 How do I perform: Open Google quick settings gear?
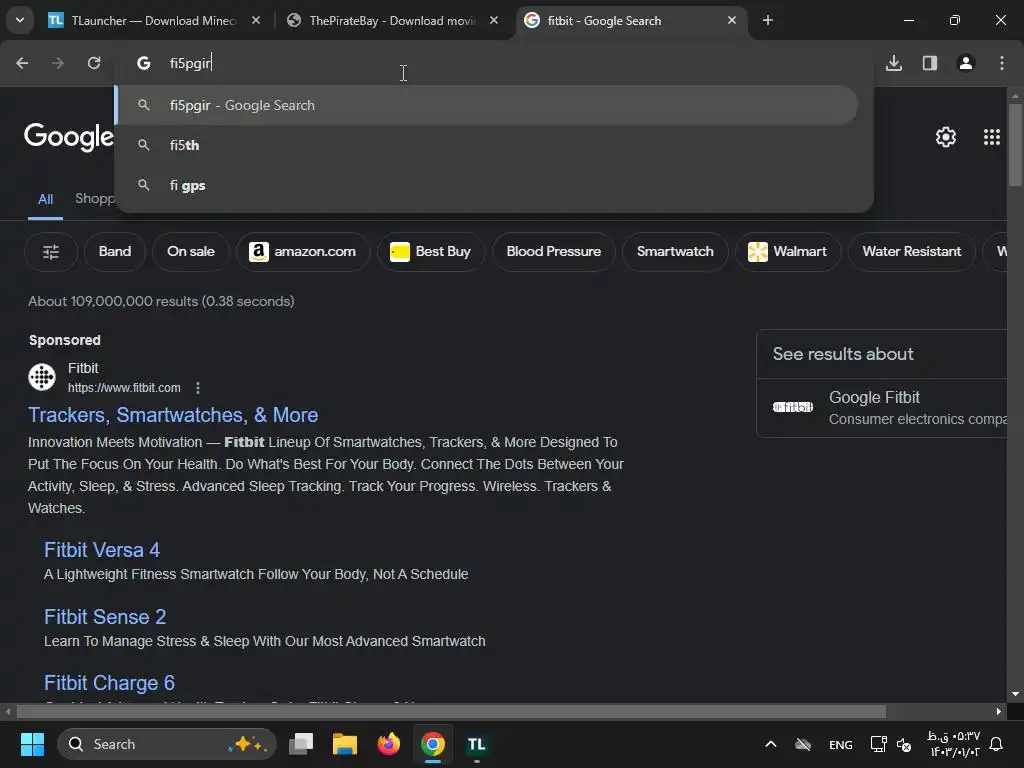click(x=946, y=137)
